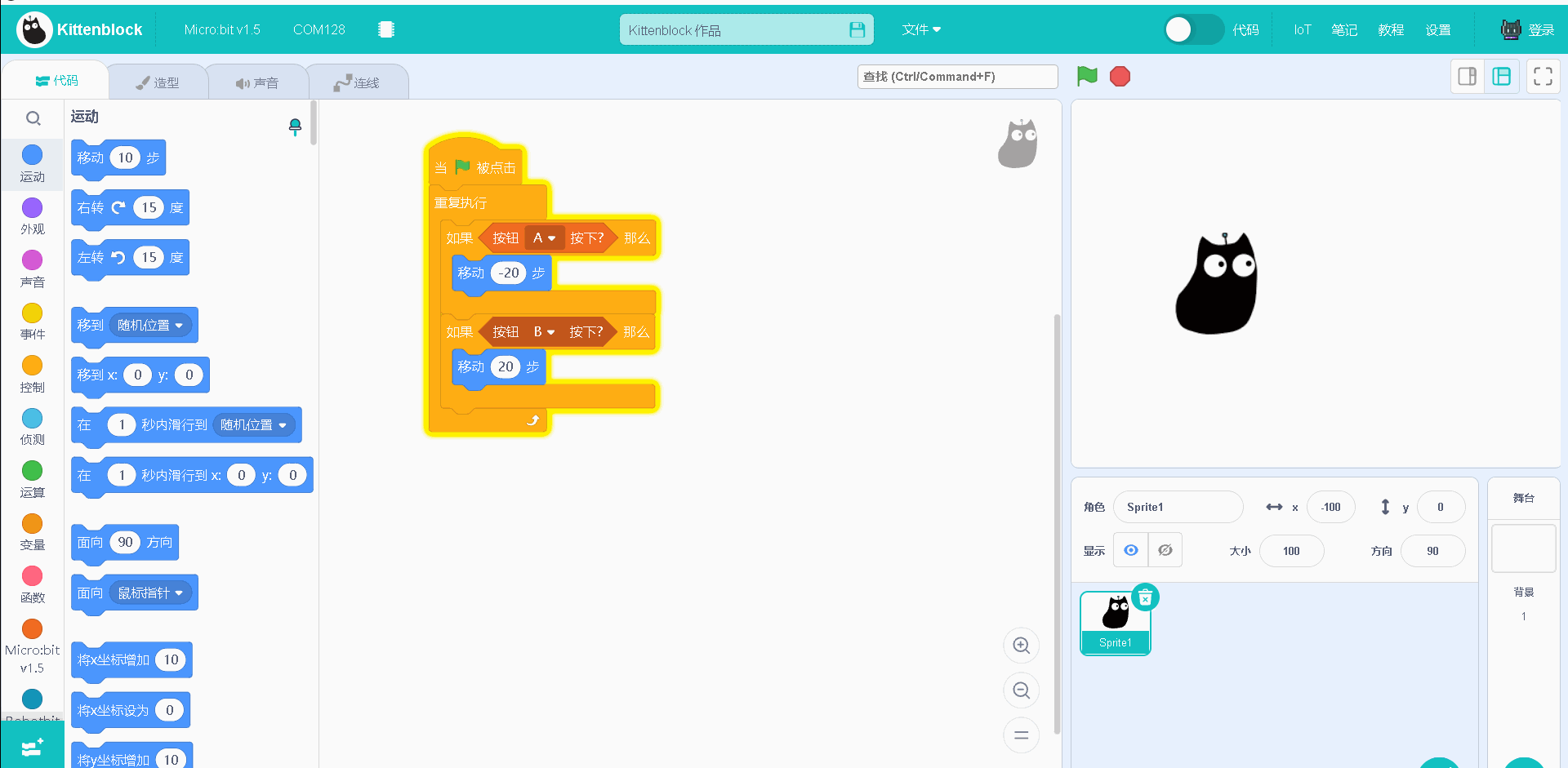Click the 当 green flag 被点击 hat block

point(476,162)
